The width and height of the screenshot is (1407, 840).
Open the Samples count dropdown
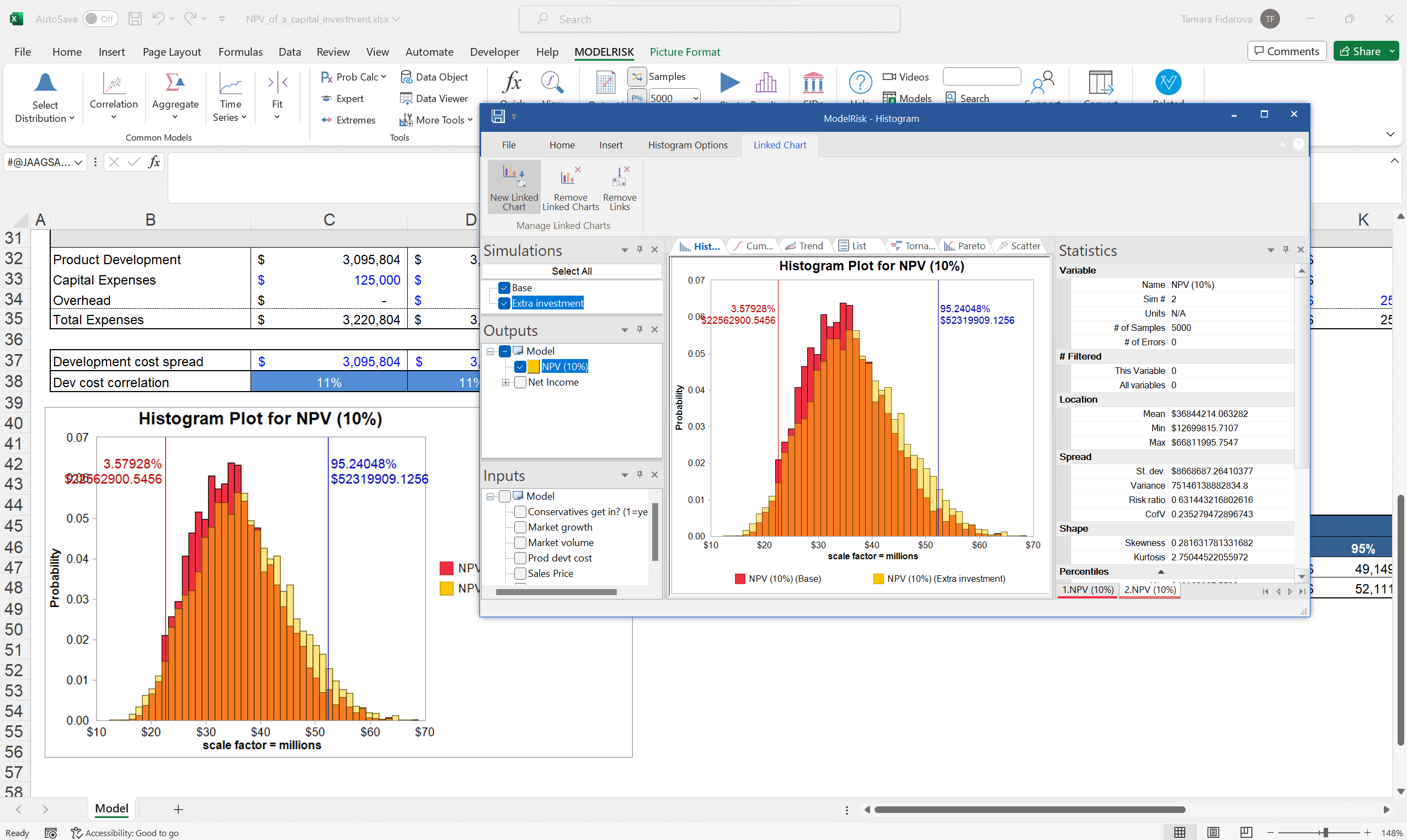click(695, 98)
